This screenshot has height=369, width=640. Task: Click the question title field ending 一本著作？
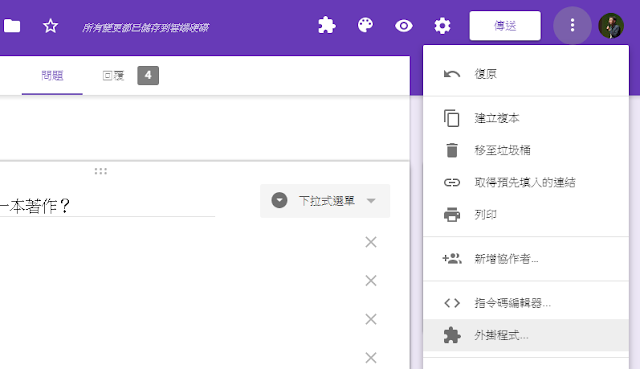[x=107, y=206]
